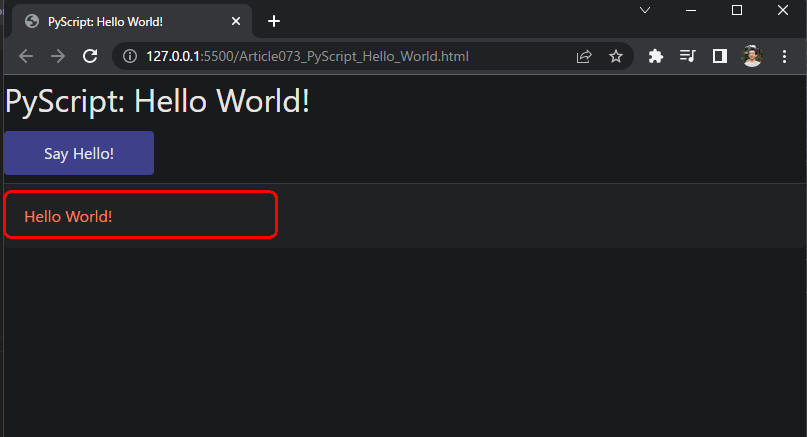807x437 pixels.
Task: Open the profile avatar menu
Action: tap(752, 56)
